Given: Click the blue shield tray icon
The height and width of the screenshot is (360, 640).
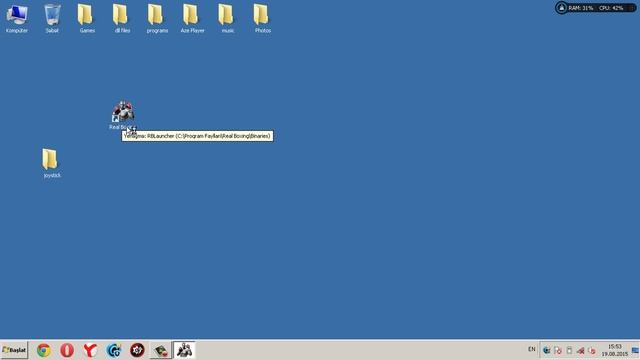Looking at the screenshot, I should pyautogui.click(x=547, y=350).
